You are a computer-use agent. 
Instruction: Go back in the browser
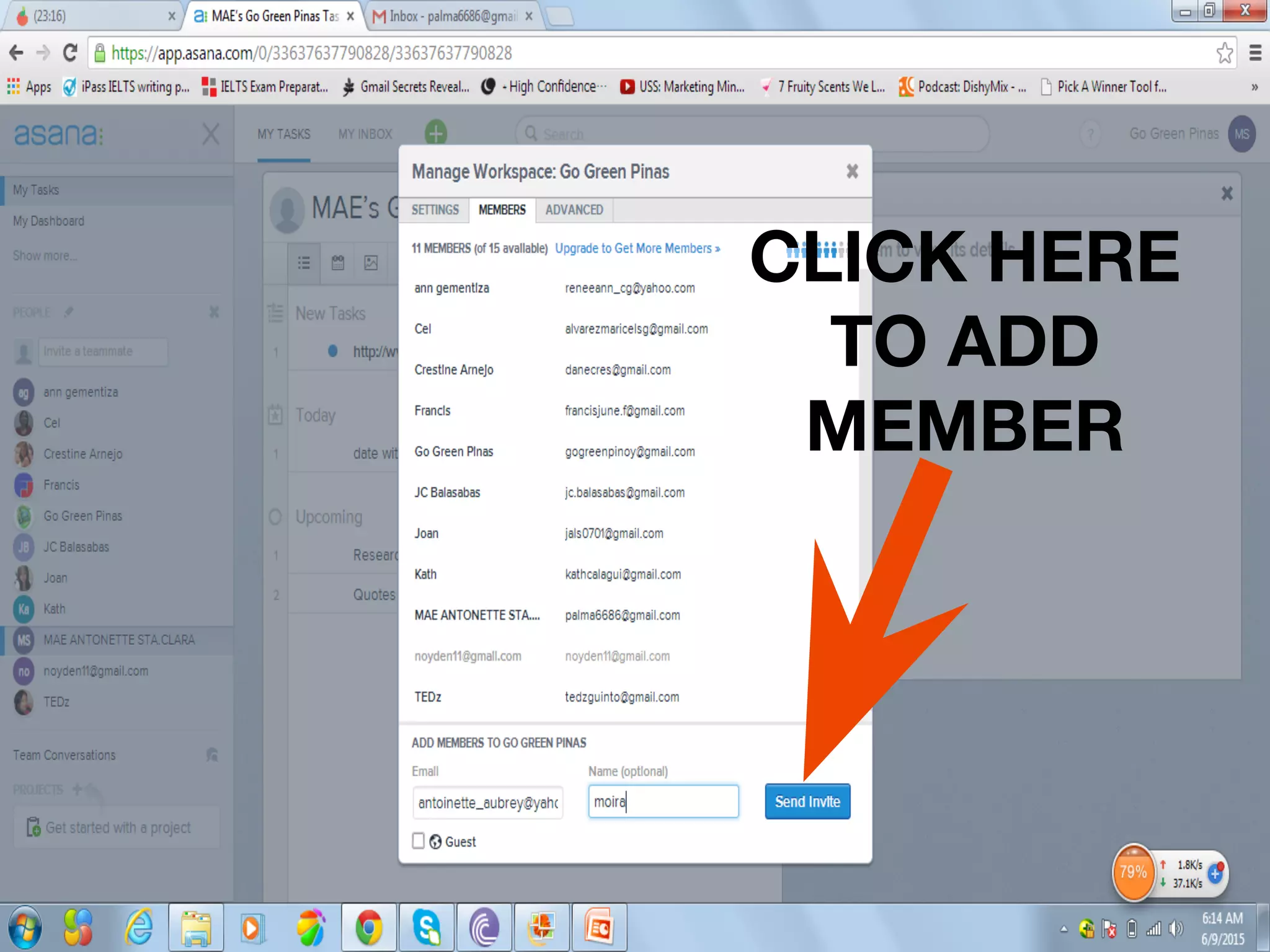[x=16, y=53]
